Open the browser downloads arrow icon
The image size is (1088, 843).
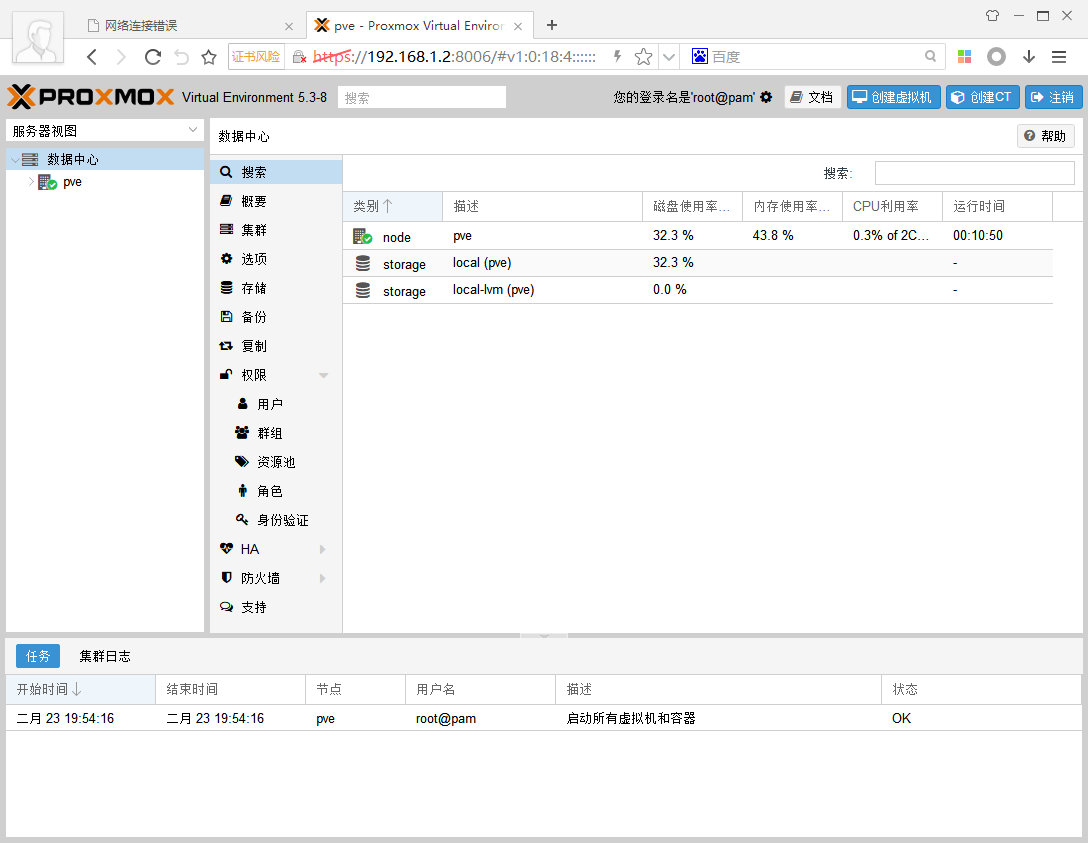(1028, 57)
